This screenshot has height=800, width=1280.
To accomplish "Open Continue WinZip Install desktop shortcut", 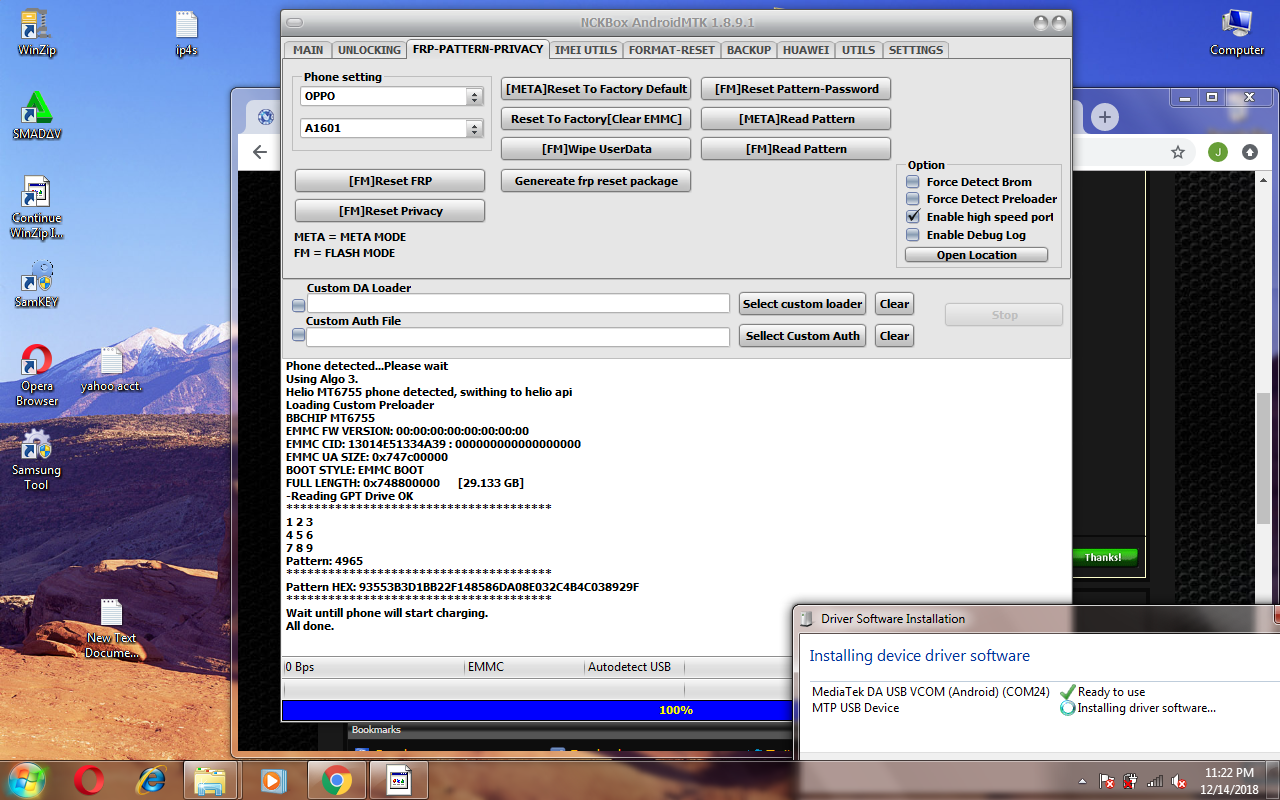I will click(37, 208).
